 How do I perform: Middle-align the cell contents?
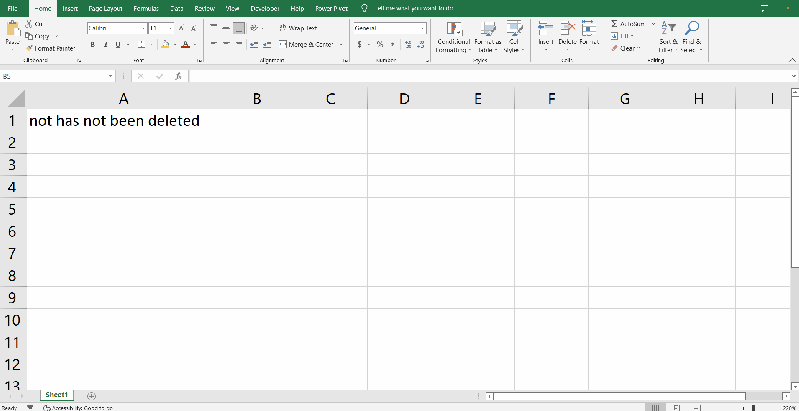(x=226, y=28)
